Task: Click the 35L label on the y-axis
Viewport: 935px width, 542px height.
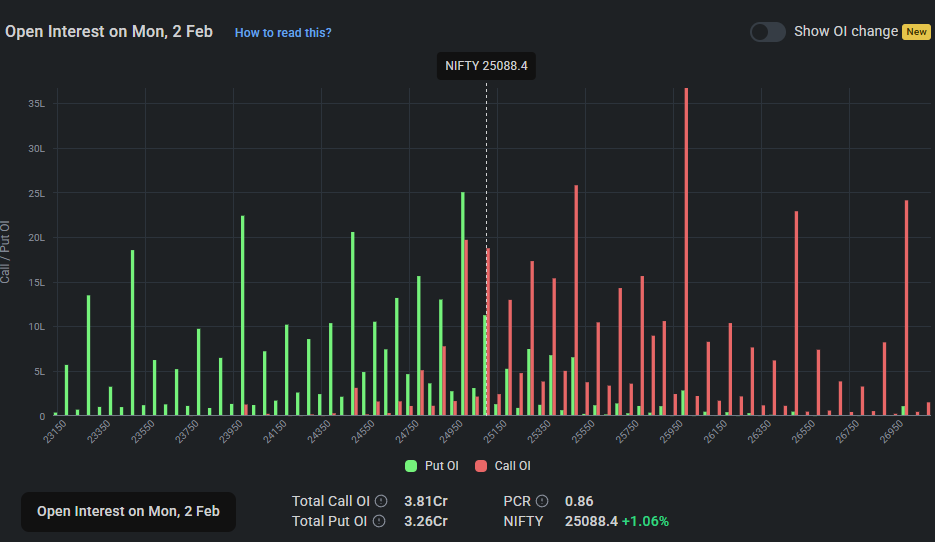Action: 36,104
